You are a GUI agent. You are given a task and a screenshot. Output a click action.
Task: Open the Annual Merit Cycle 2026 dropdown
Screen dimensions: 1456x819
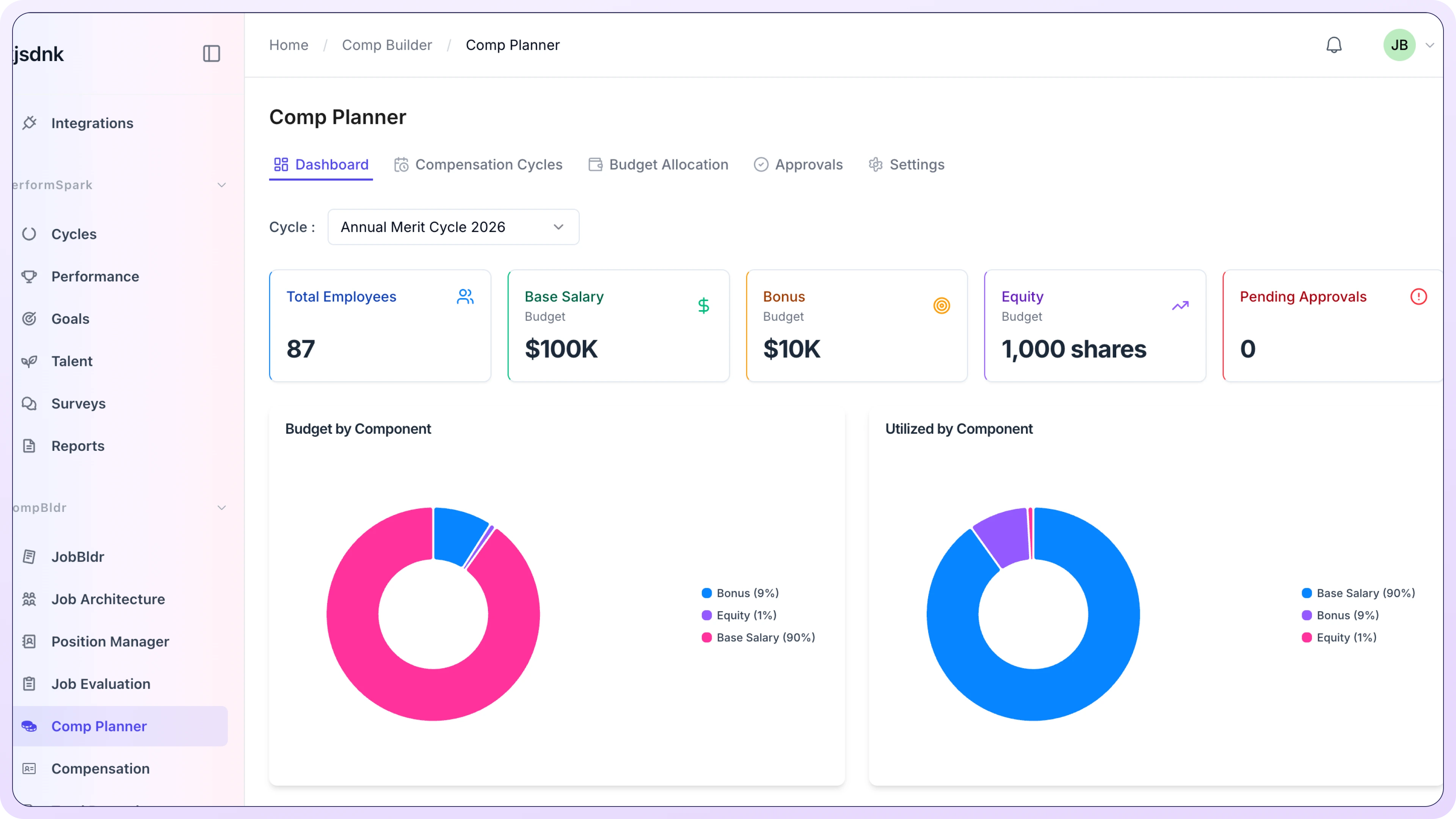453,227
